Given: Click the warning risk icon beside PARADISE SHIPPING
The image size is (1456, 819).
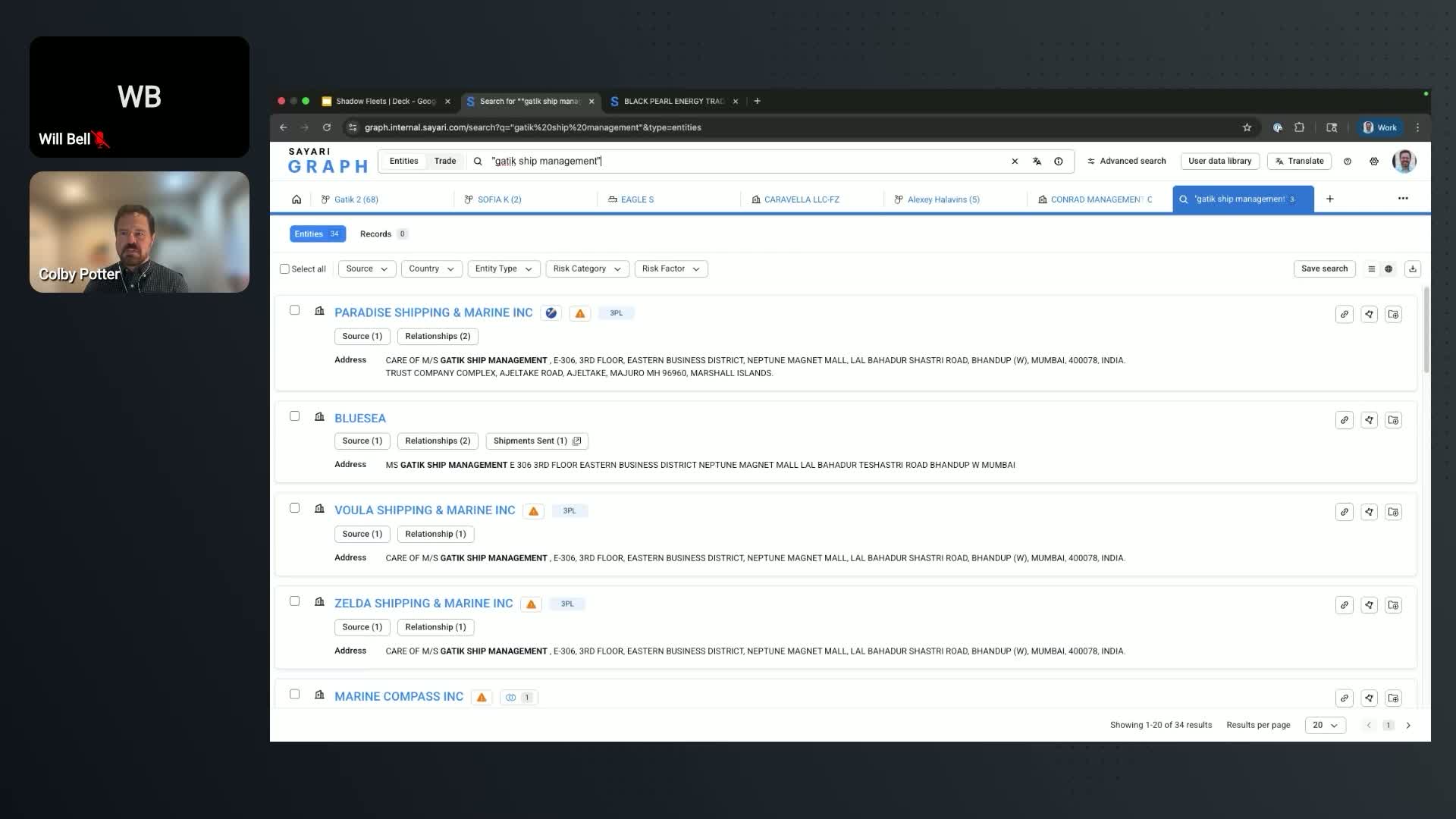Looking at the screenshot, I should [580, 313].
